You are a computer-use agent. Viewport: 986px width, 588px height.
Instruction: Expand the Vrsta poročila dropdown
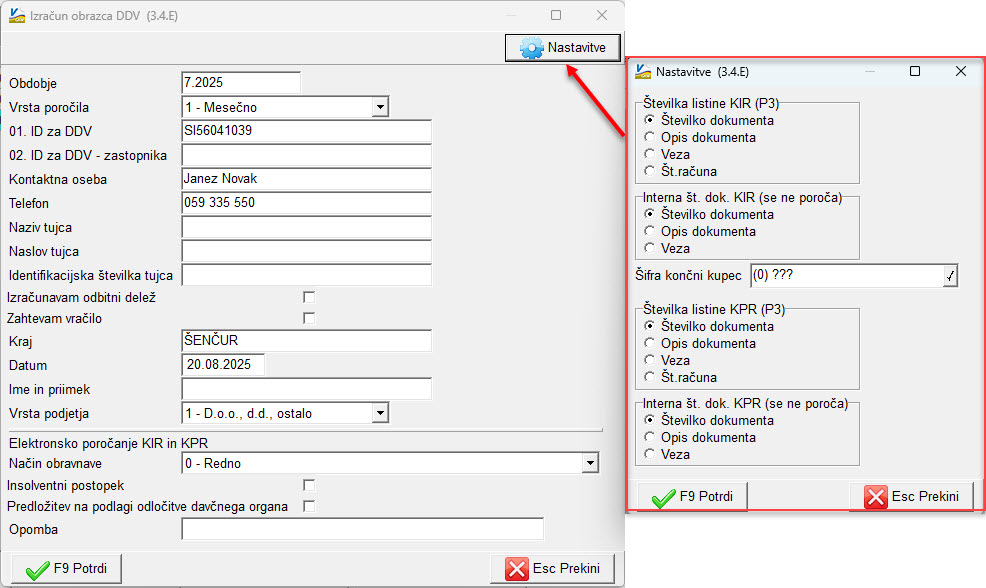[x=379, y=107]
